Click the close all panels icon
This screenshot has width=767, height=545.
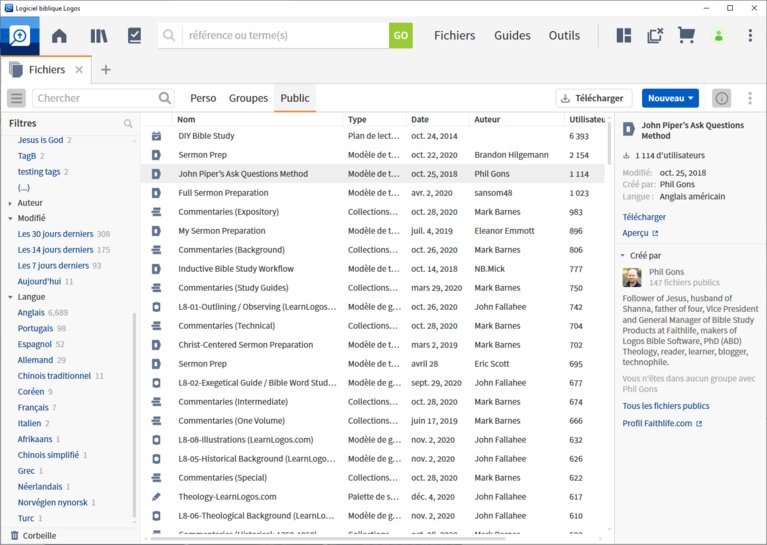(x=655, y=35)
